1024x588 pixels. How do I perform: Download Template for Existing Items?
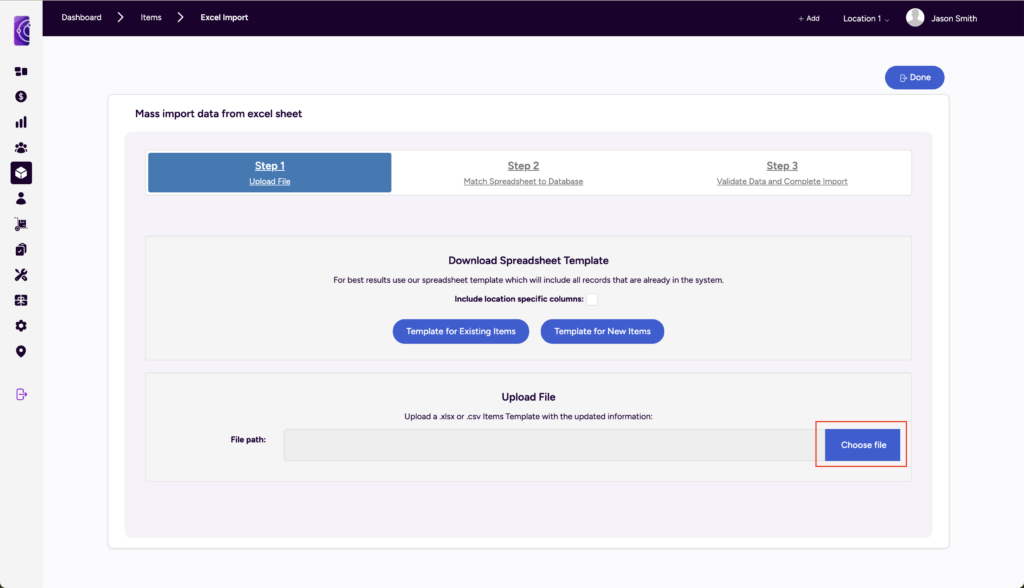460,331
